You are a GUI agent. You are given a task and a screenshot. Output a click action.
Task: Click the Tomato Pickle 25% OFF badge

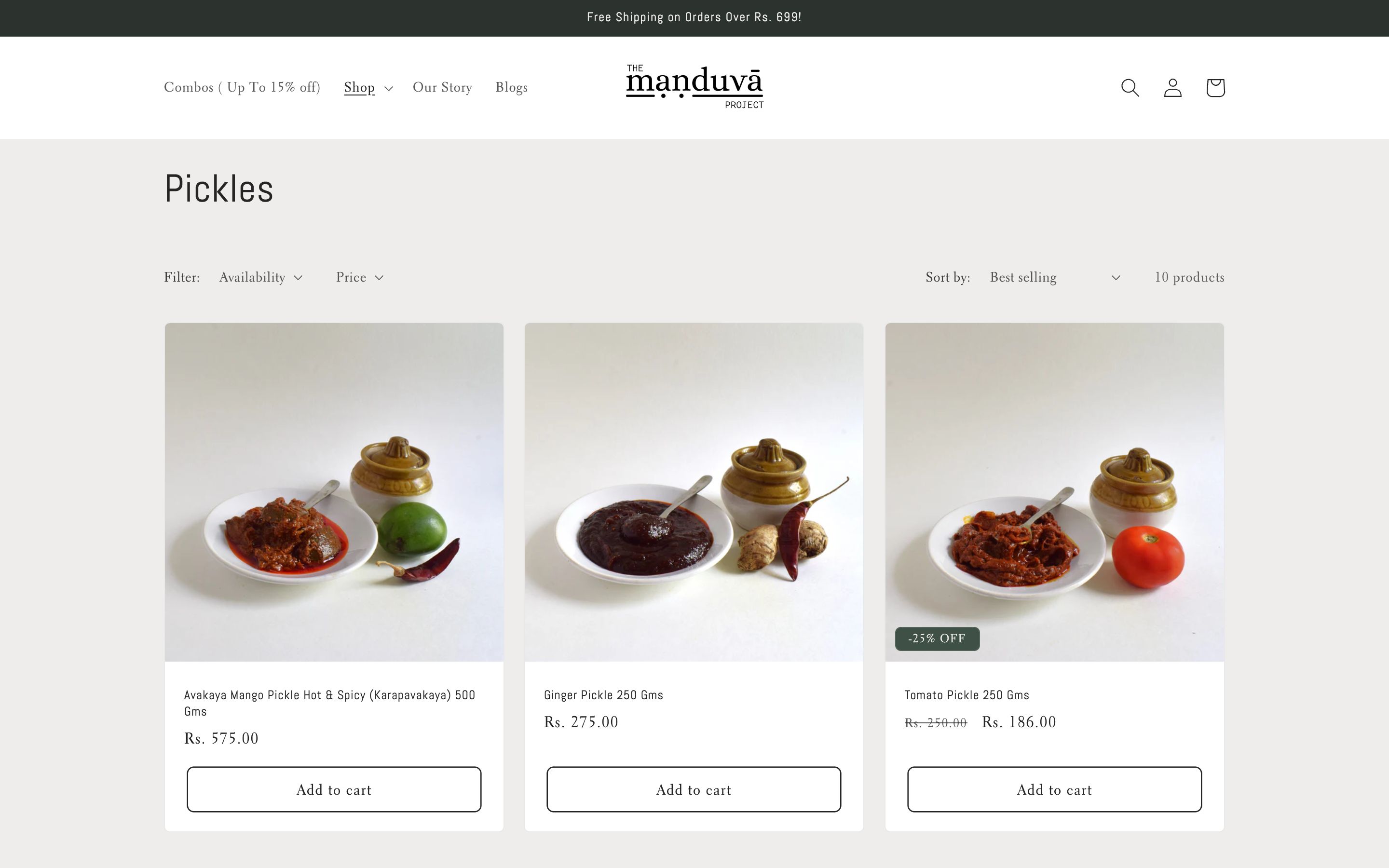tap(936, 637)
